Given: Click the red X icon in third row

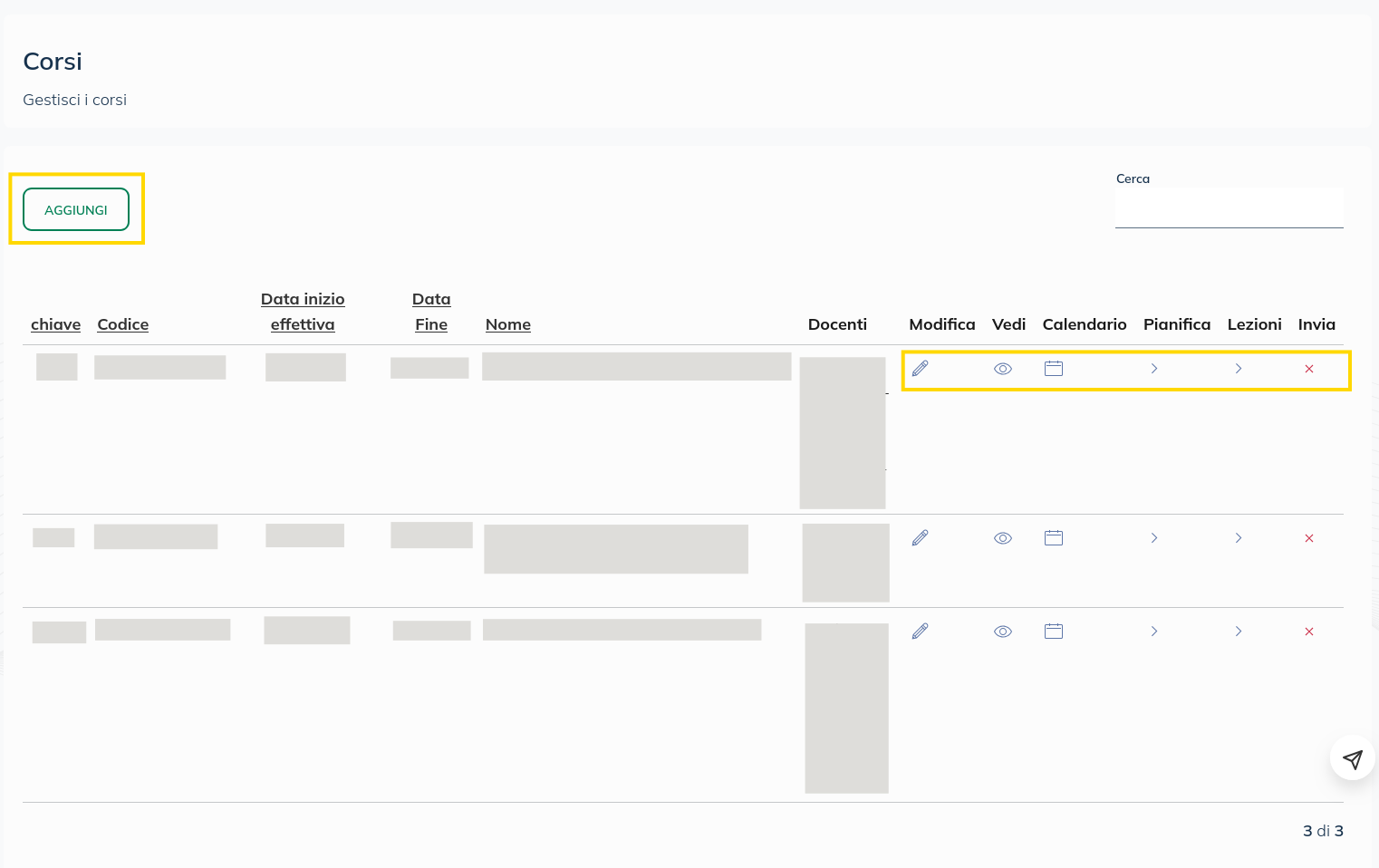Looking at the screenshot, I should pyautogui.click(x=1308, y=632).
